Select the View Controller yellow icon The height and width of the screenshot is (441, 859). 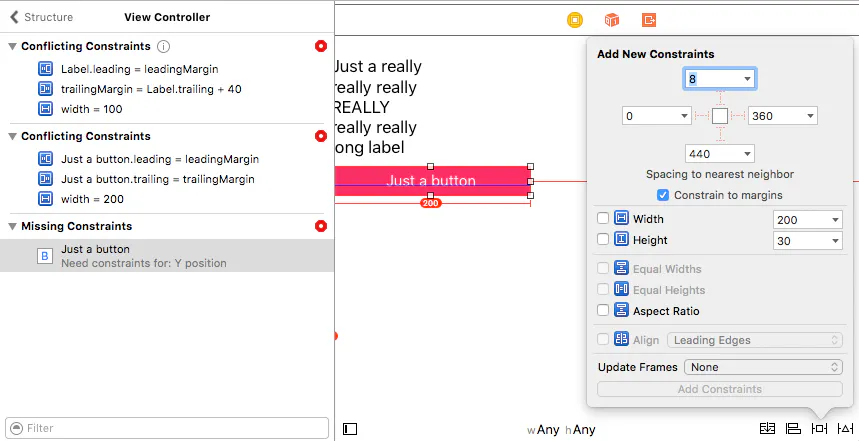click(575, 20)
